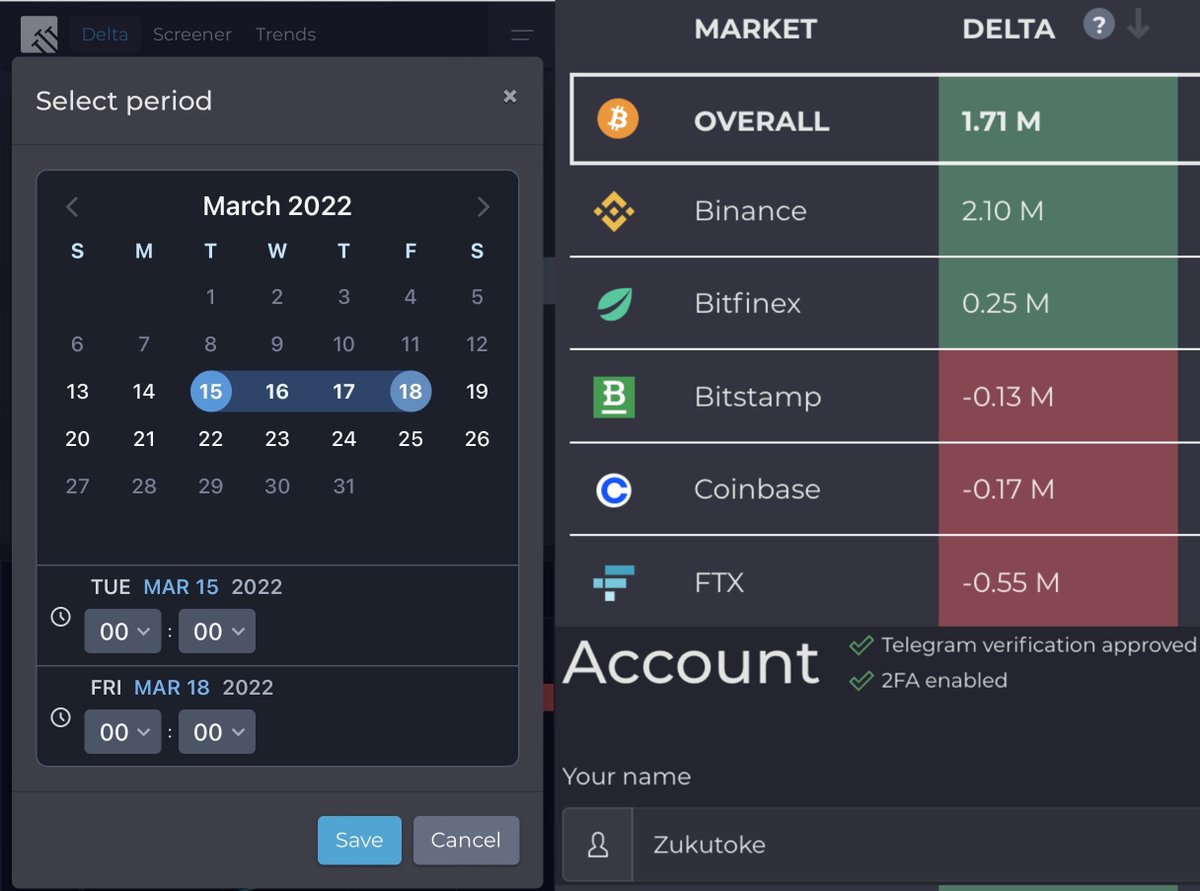The width and height of the screenshot is (1200, 891).
Task: Click the -0.13 M Bitstamp delta value
Action: (x=1007, y=396)
